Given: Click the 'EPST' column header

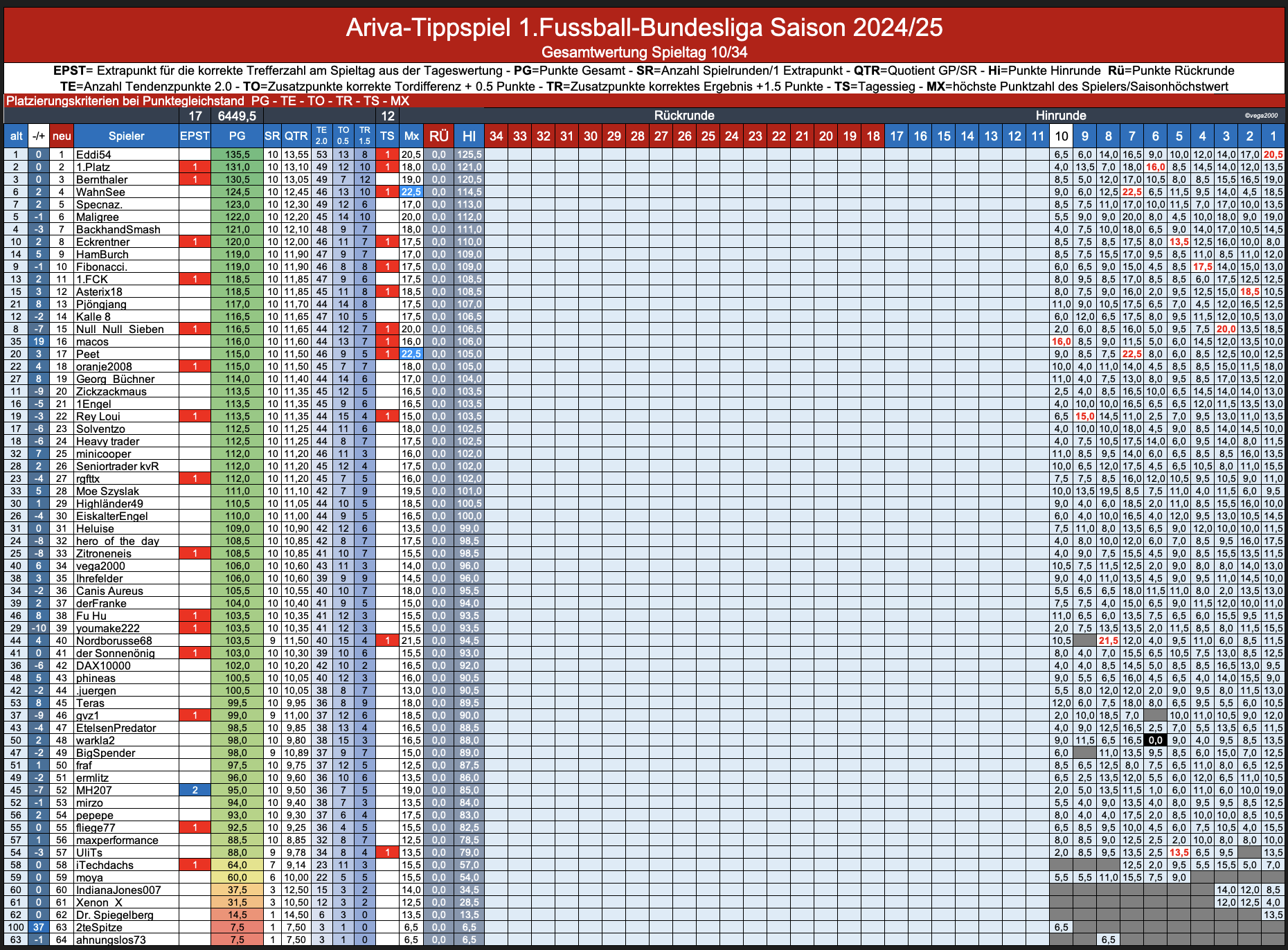Looking at the screenshot, I should tap(195, 136).
